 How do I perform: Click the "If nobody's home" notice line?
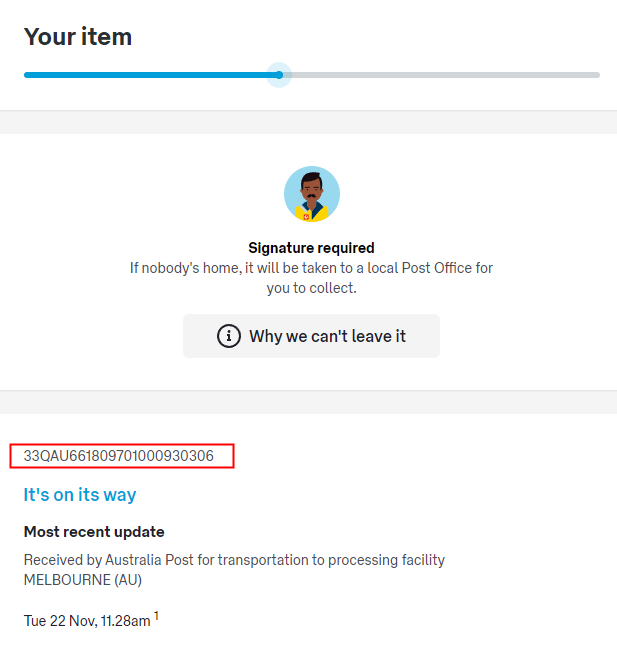point(311,268)
